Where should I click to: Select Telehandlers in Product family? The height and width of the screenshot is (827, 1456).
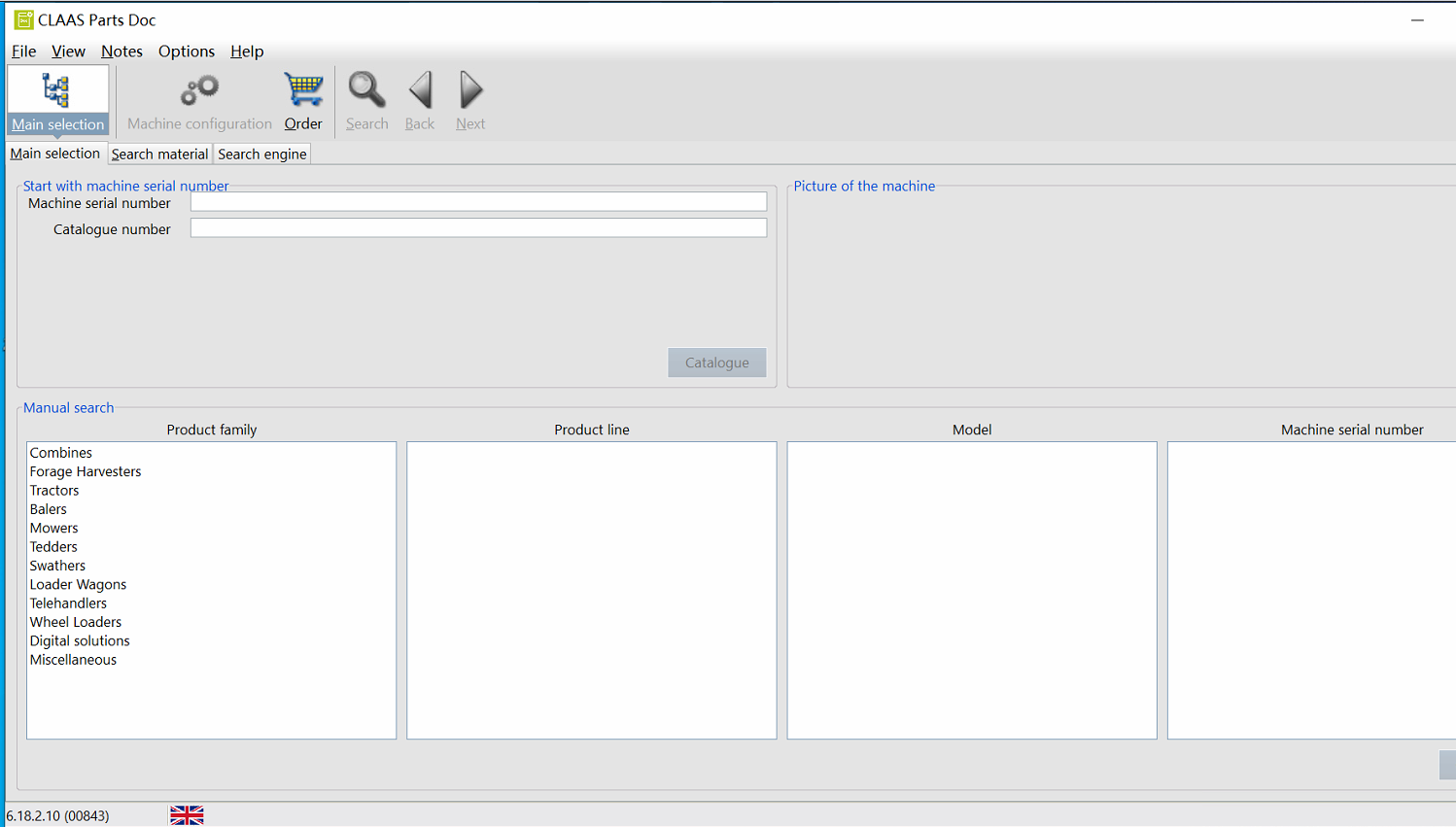click(211, 603)
